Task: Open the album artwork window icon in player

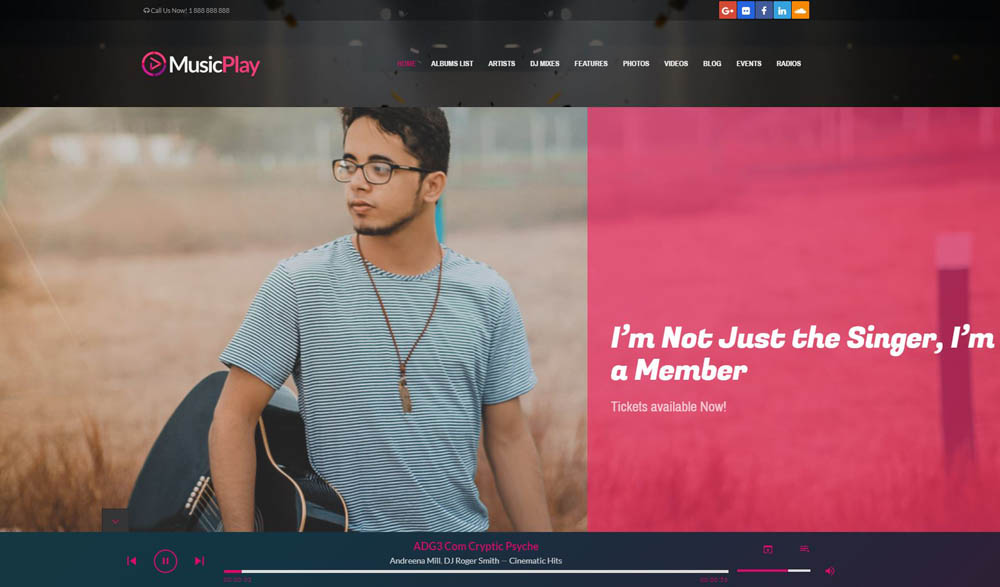Action: pos(768,549)
